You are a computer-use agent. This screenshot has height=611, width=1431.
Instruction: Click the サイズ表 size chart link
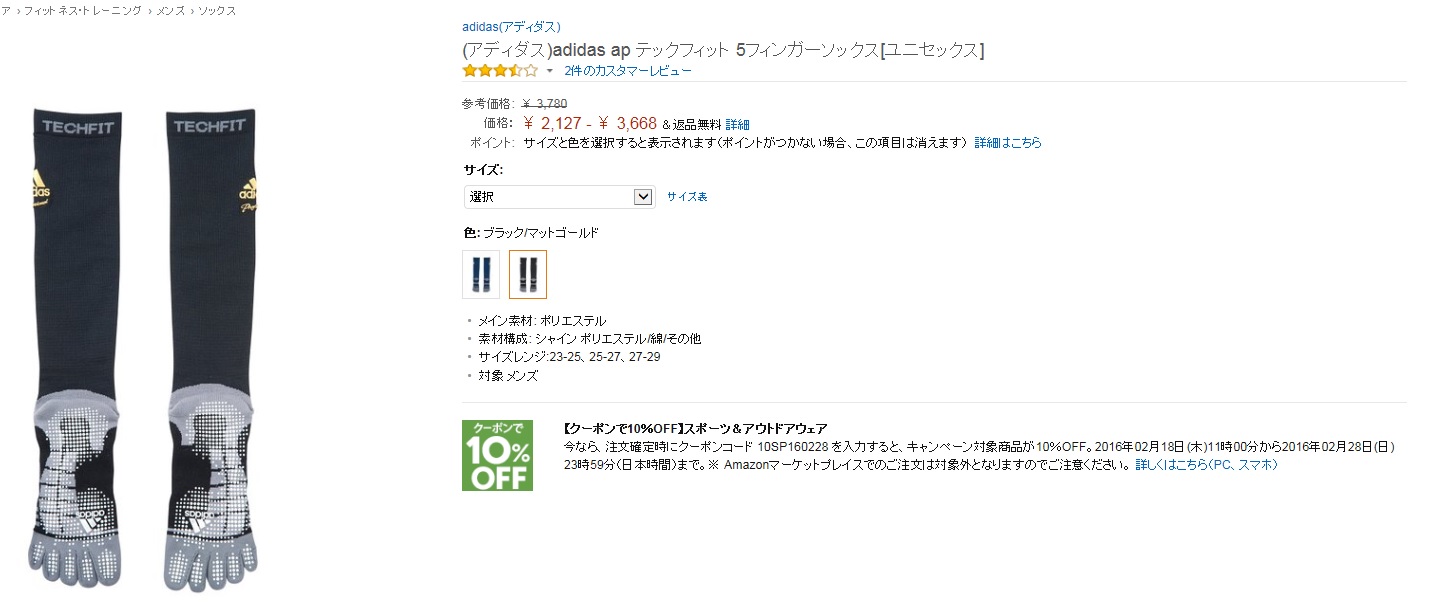click(687, 197)
